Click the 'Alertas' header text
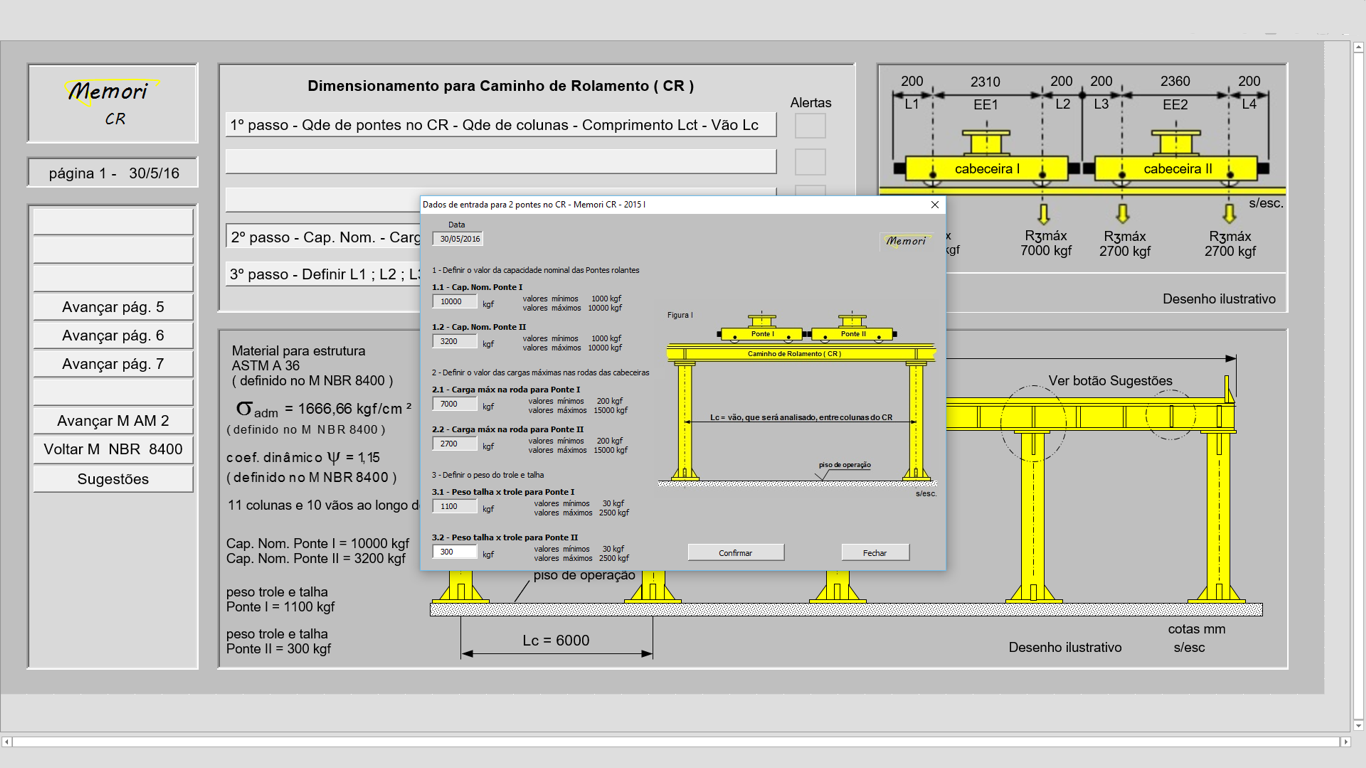The height and width of the screenshot is (768, 1366). pyautogui.click(x=811, y=103)
